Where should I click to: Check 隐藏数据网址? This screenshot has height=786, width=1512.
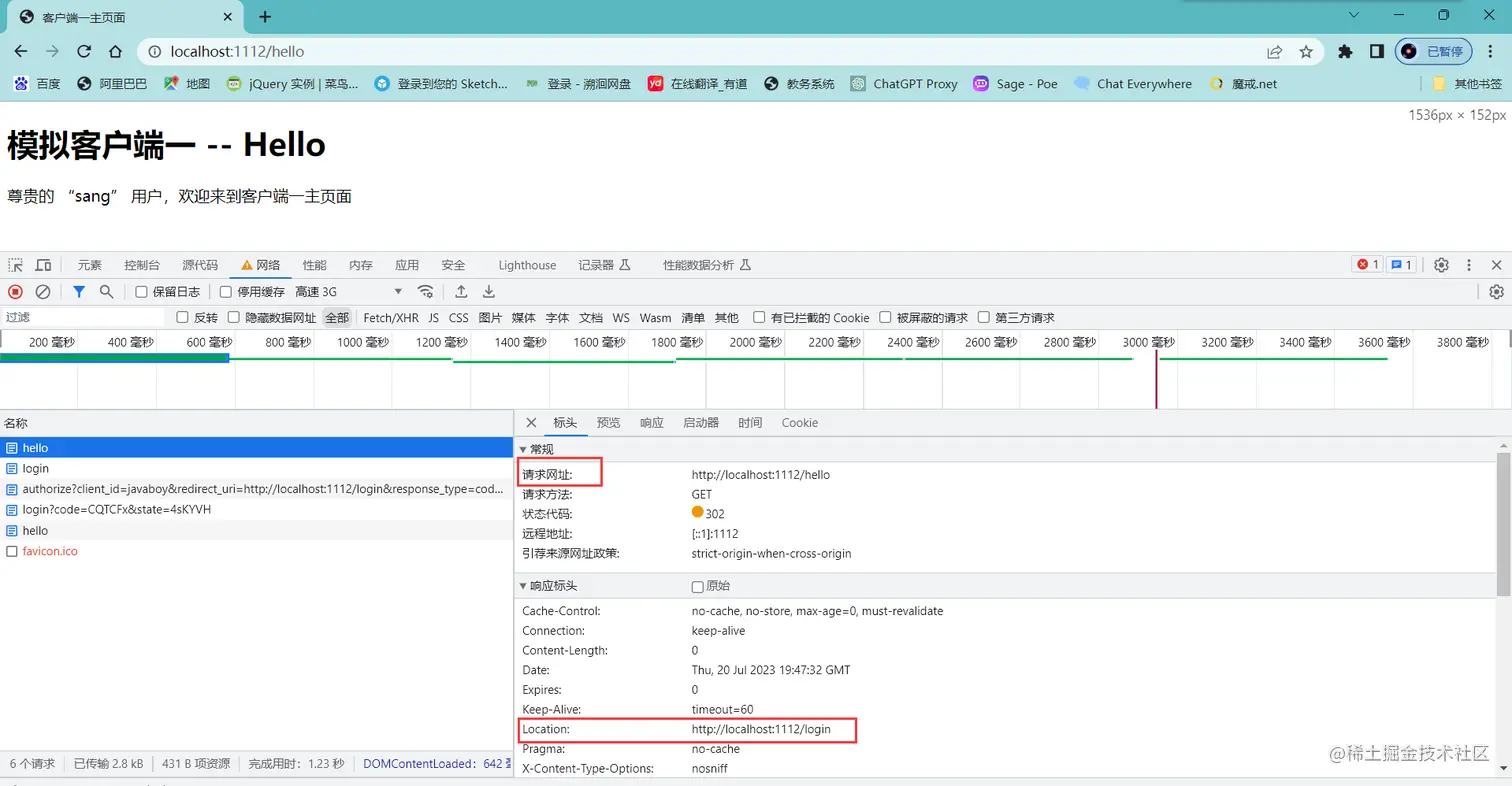[x=234, y=318]
